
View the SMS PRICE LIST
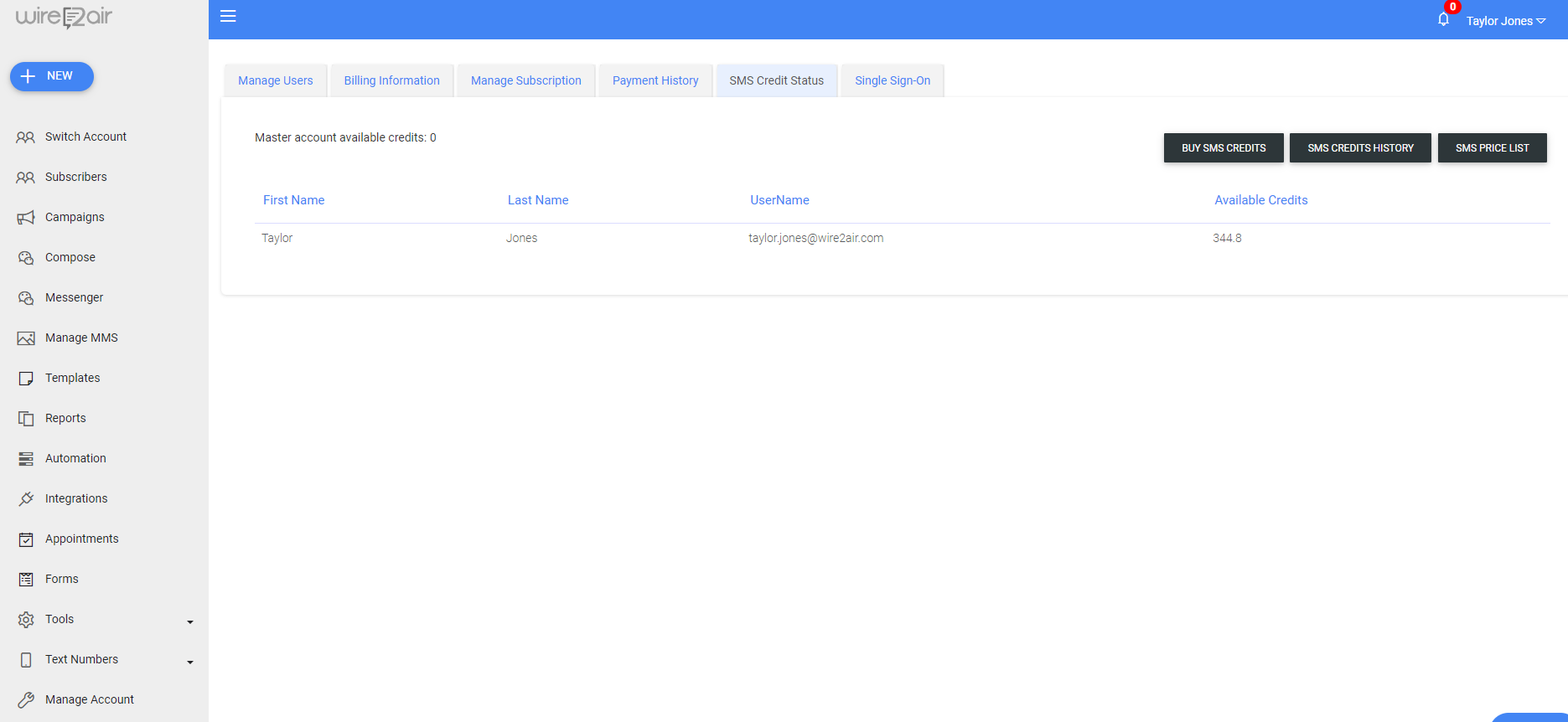(x=1492, y=148)
